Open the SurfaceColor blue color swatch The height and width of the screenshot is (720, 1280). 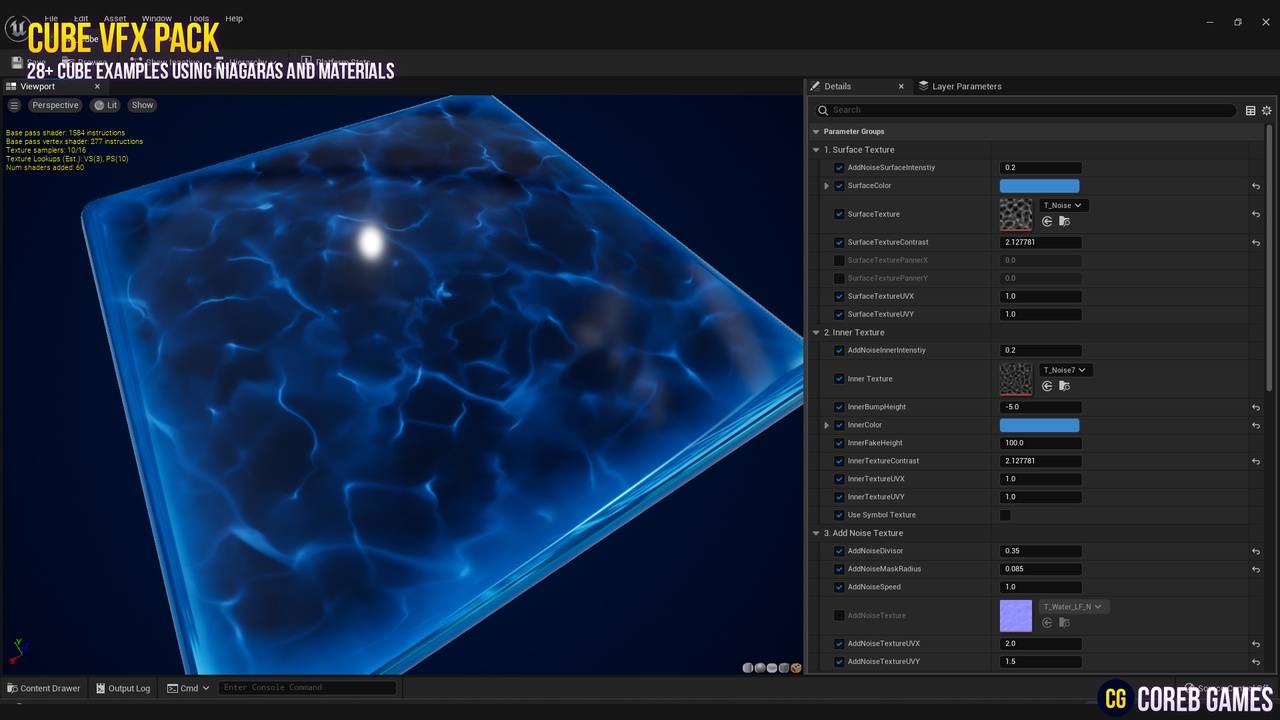[1039, 186]
